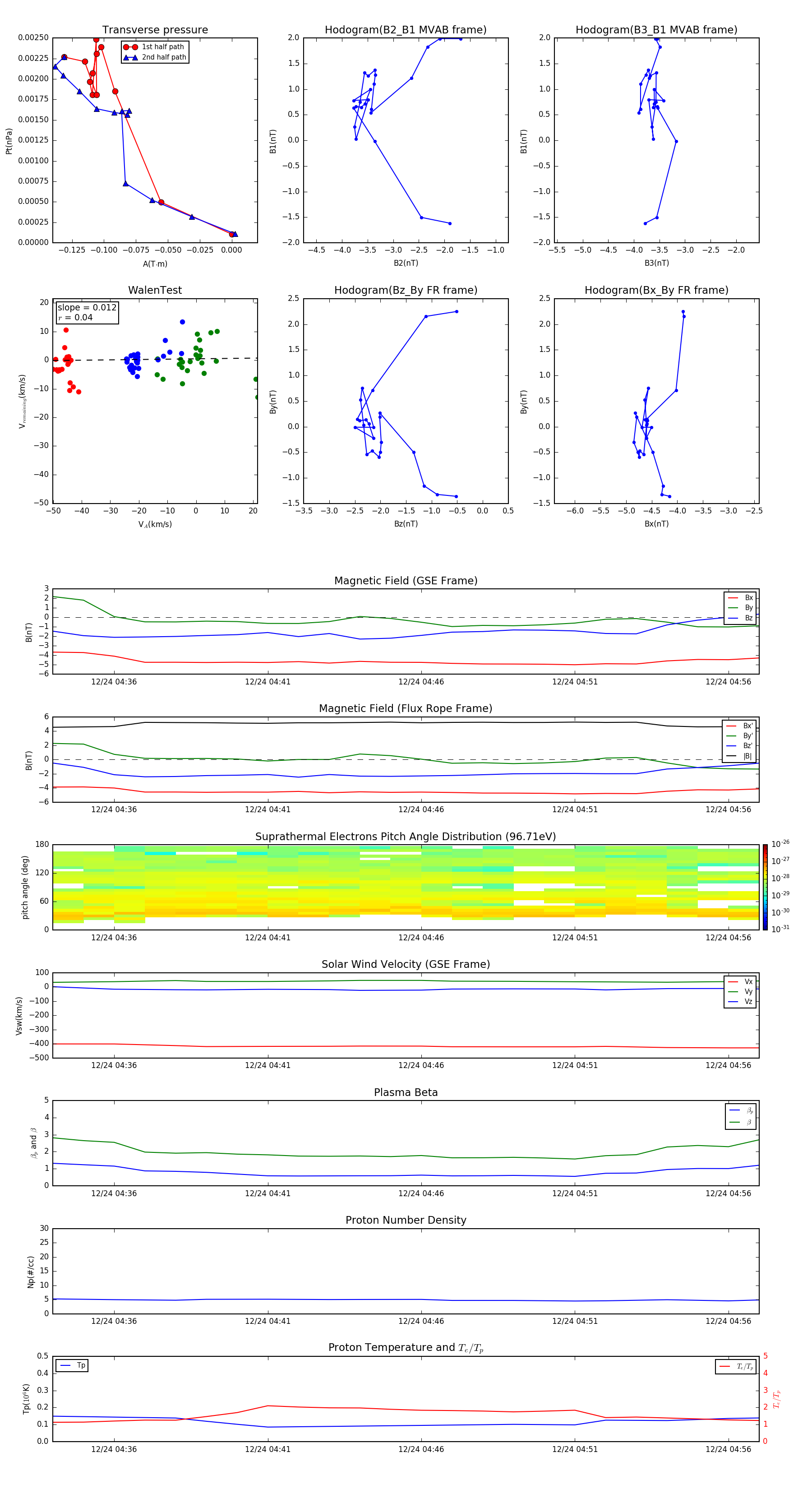This screenshot has height=1489, width=812.
Task: Click the 'Plasma Beta' plot title
Action: pyautogui.click(x=406, y=1092)
